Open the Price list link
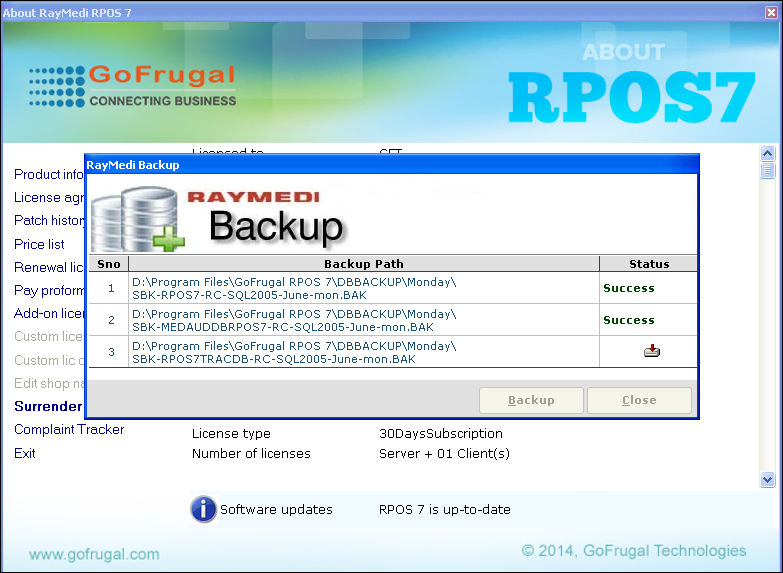 [39, 244]
